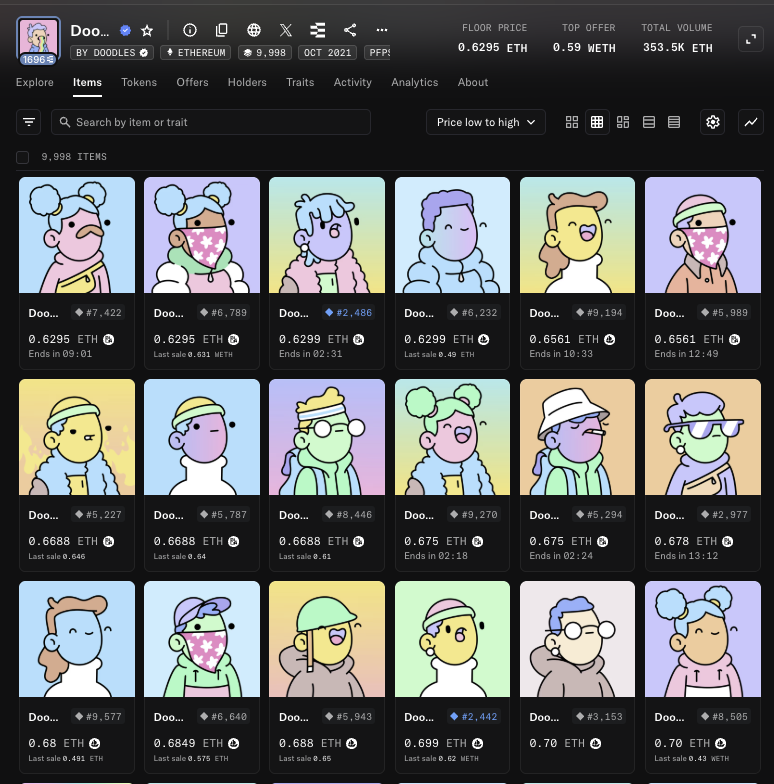Viewport: 774px width, 784px height.
Task: Click the expand fullscreen icon
Action: coord(750,39)
